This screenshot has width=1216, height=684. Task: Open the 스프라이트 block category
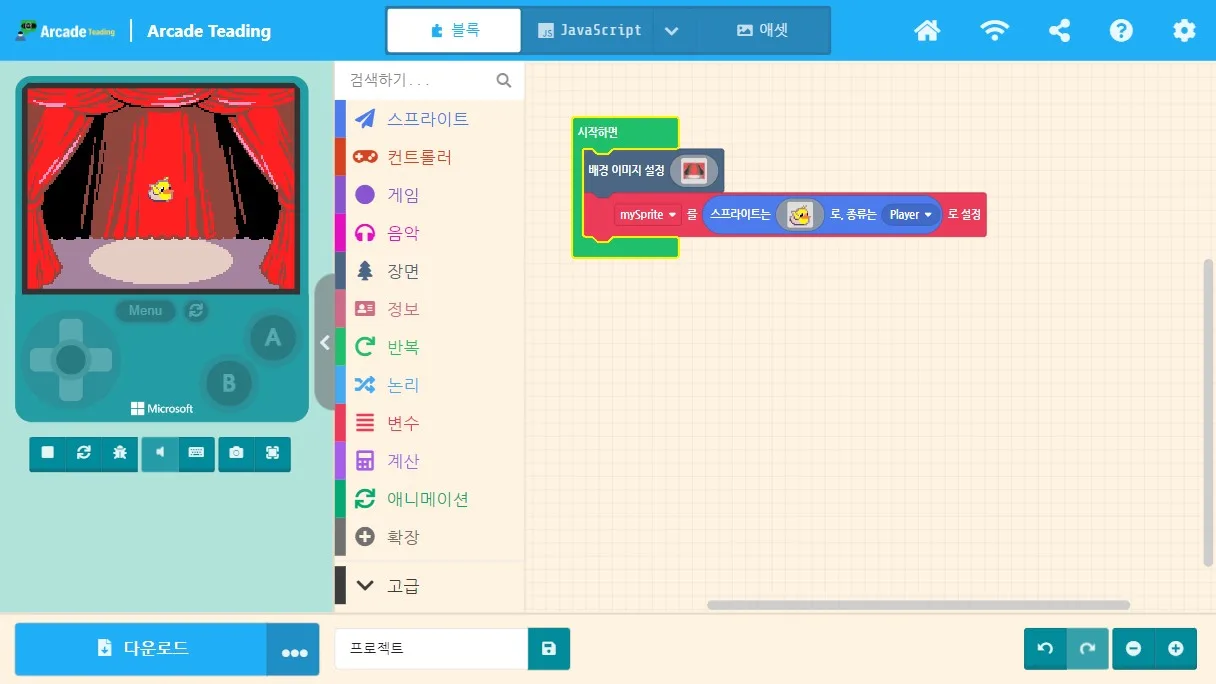429,119
